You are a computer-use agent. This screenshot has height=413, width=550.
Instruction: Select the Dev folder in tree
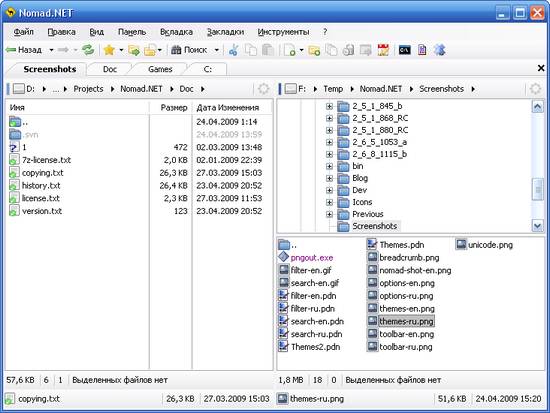360,190
